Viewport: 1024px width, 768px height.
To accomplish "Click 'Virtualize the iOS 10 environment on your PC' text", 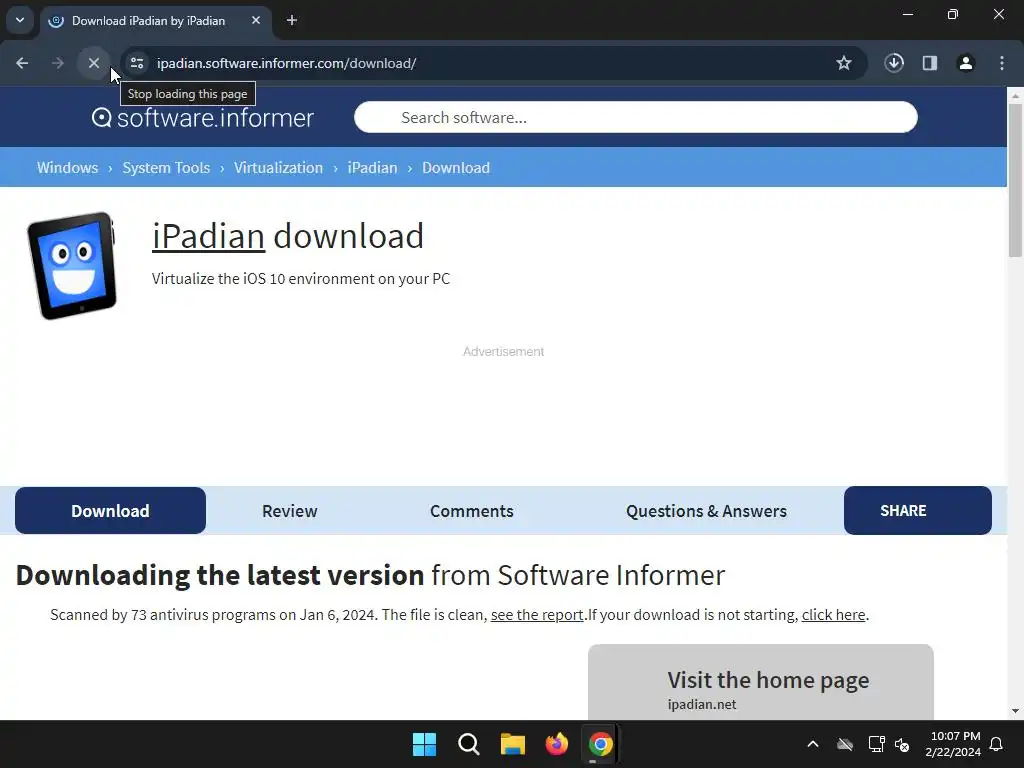I will point(301,279).
